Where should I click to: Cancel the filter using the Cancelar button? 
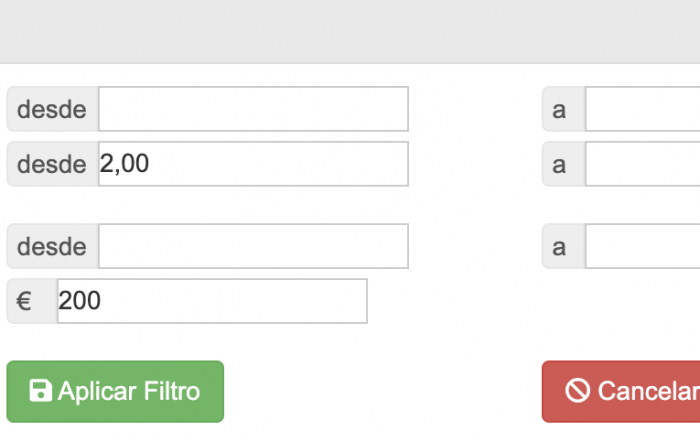[621, 391]
